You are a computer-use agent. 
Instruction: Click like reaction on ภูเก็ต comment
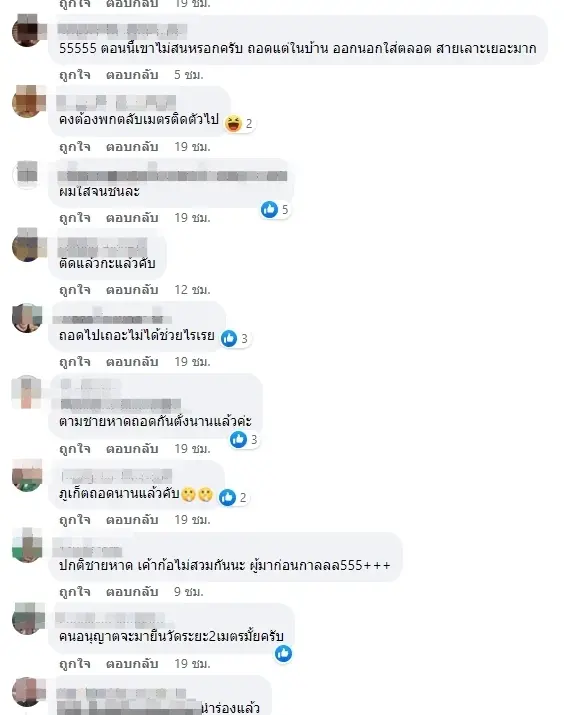click(227, 497)
